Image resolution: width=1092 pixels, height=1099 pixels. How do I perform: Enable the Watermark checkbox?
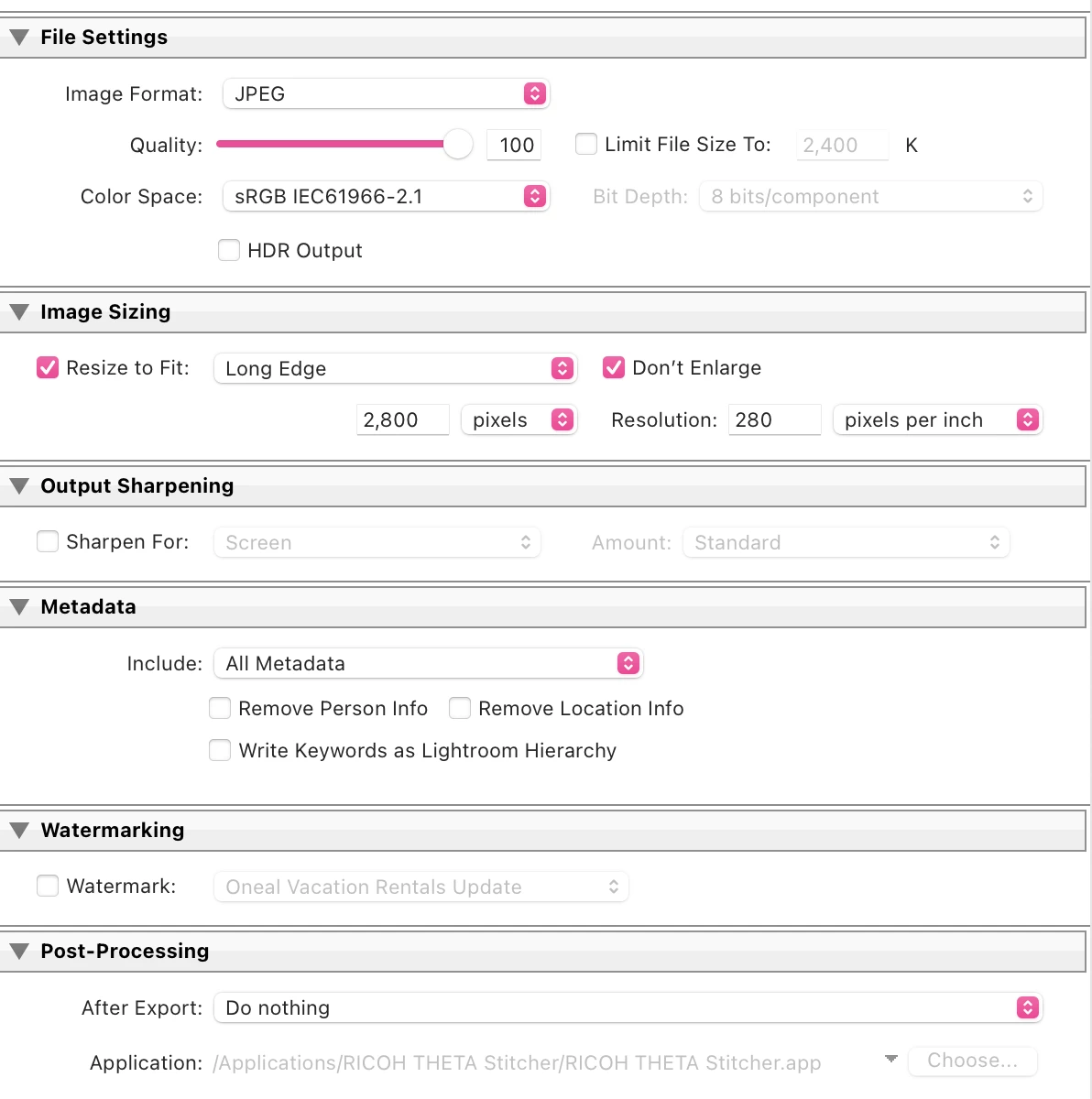48,886
